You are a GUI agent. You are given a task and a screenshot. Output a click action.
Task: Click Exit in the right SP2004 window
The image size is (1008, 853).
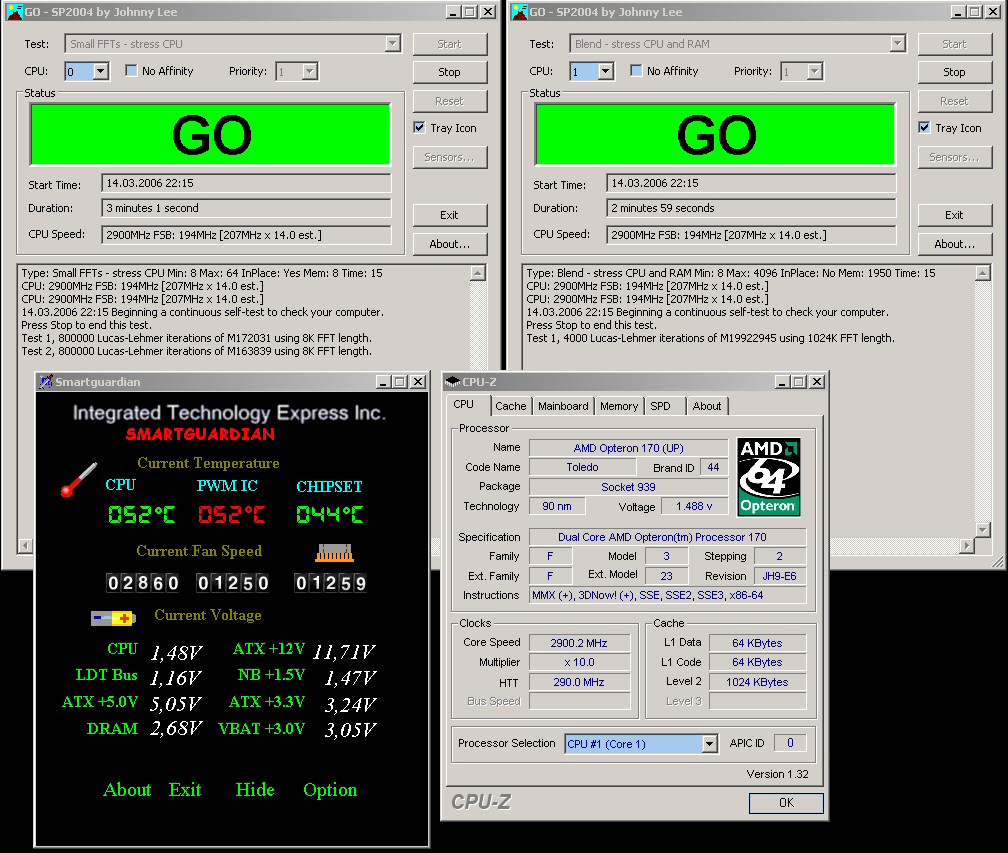click(x=954, y=215)
